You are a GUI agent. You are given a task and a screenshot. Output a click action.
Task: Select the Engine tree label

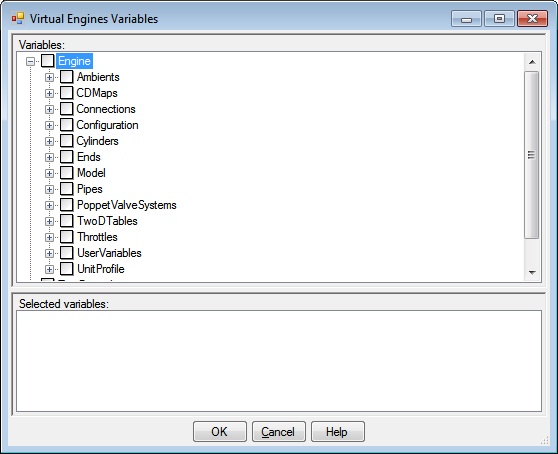point(74,61)
